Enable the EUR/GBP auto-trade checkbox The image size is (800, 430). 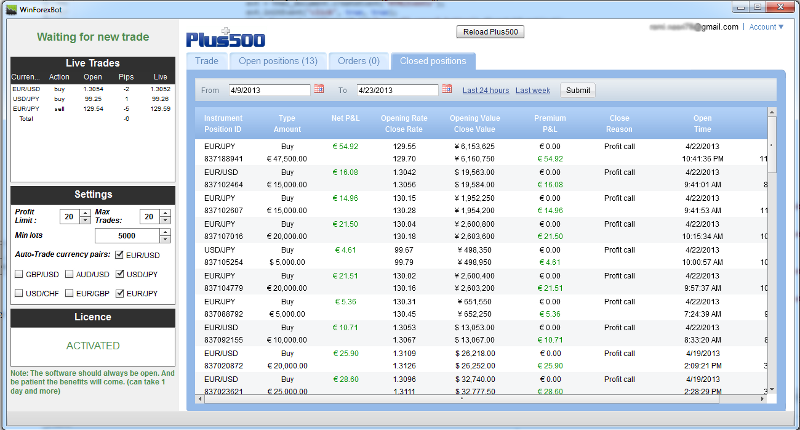tap(69, 293)
